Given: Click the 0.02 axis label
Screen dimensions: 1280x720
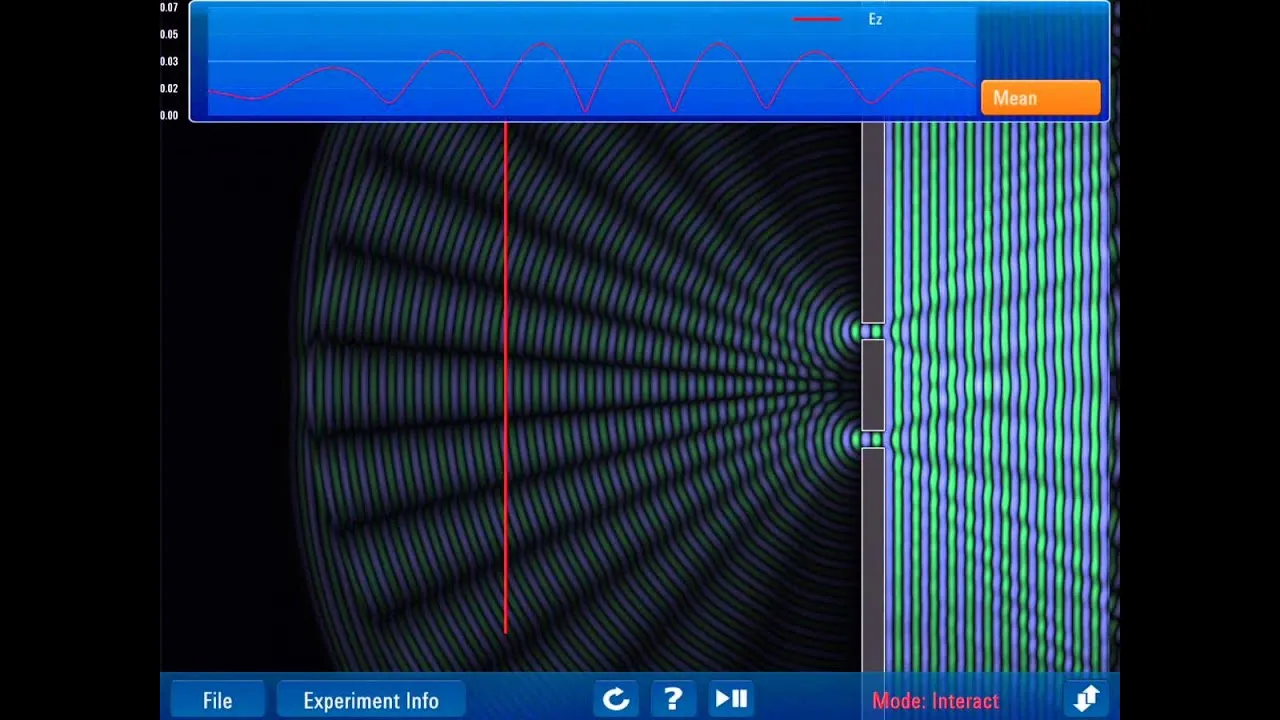Looking at the screenshot, I should point(169,88).
